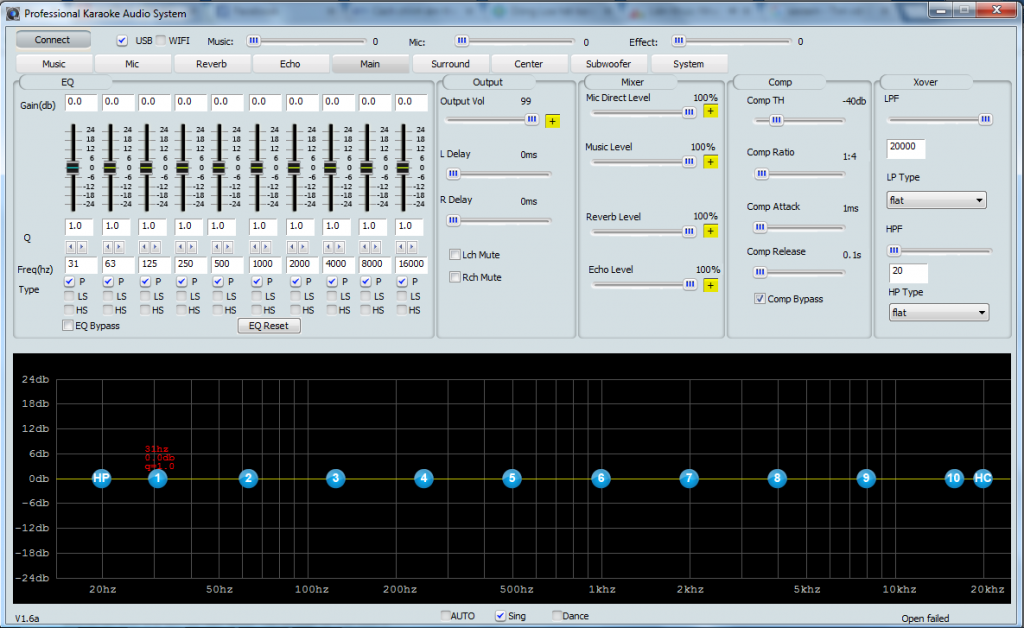
Task: Open the LP Type dropdown
Action: 936,200
